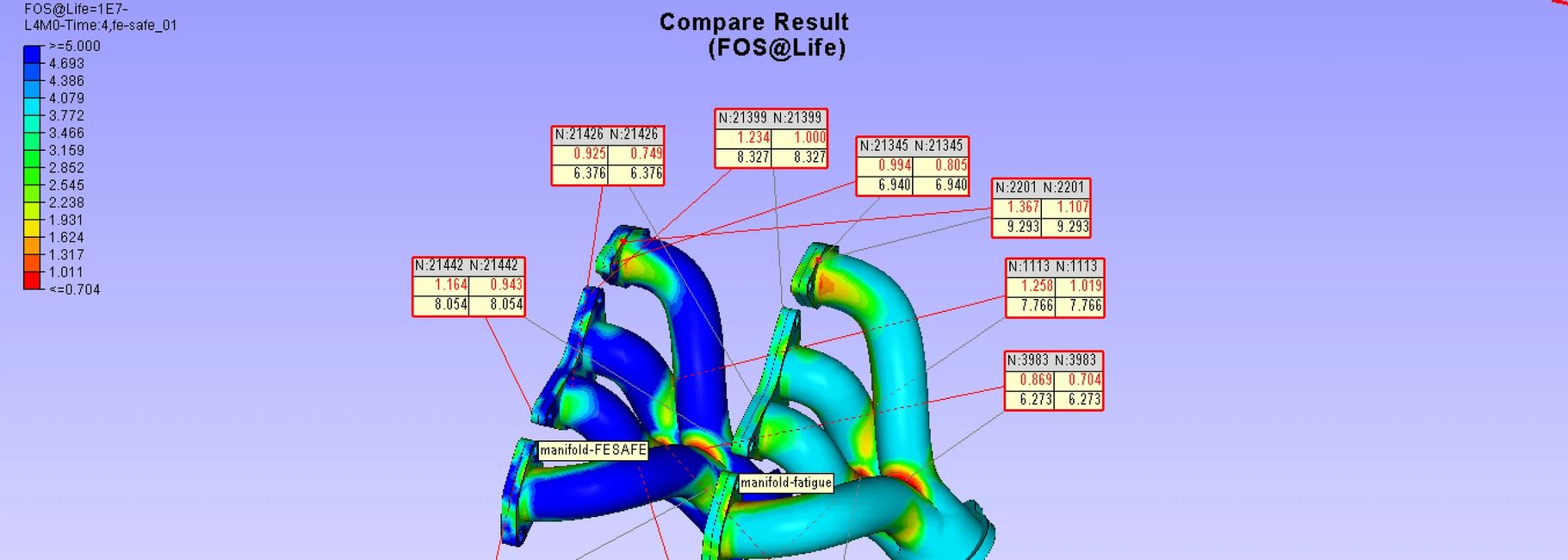Click value 1.107 in node 2201 box
This screenshot has height=560, width=1568.
tap(1073, 207)
